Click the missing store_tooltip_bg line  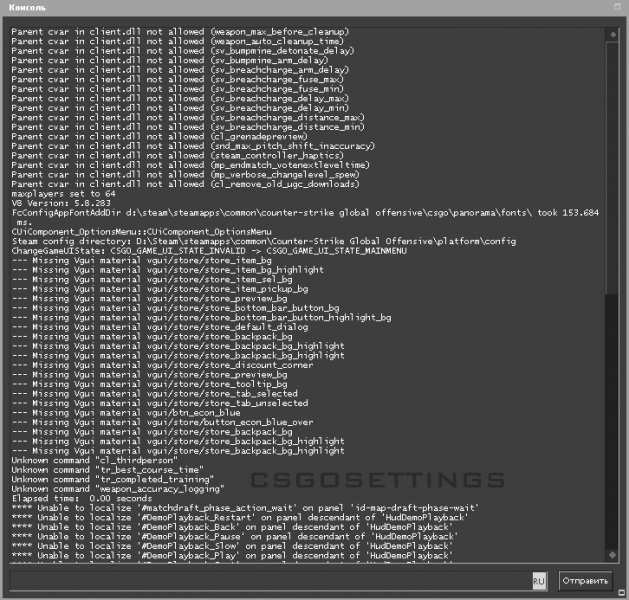tap(149, 384)
